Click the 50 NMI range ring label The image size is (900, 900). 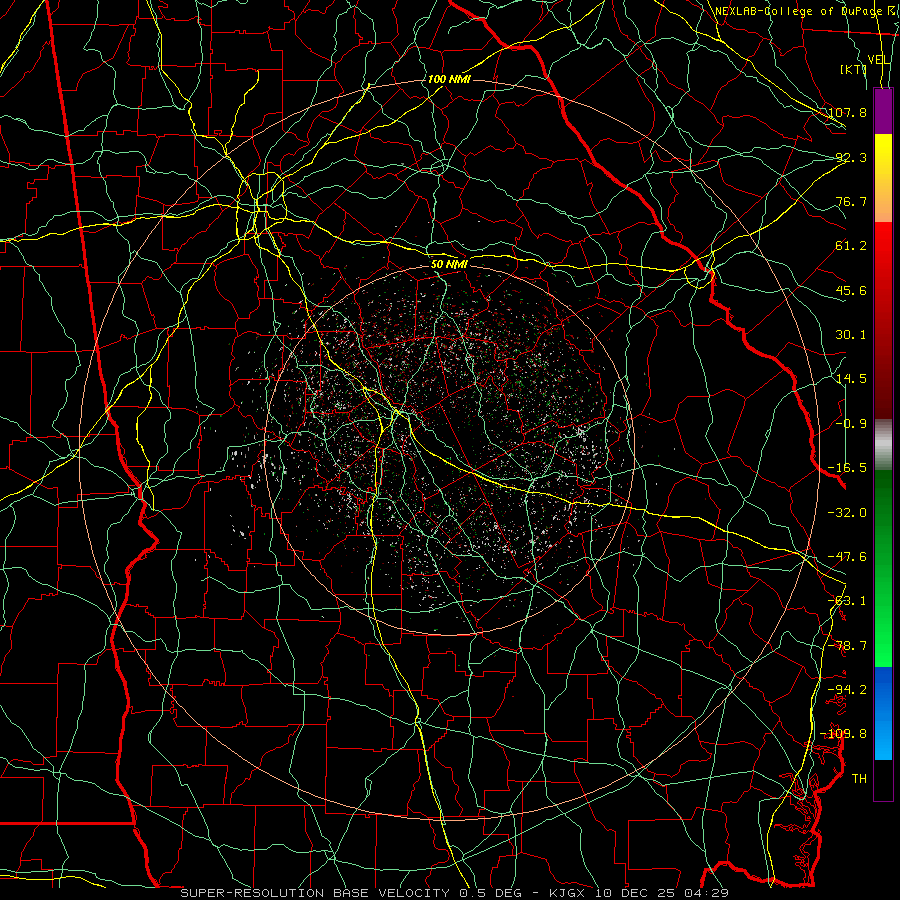[x=449, y=265]
